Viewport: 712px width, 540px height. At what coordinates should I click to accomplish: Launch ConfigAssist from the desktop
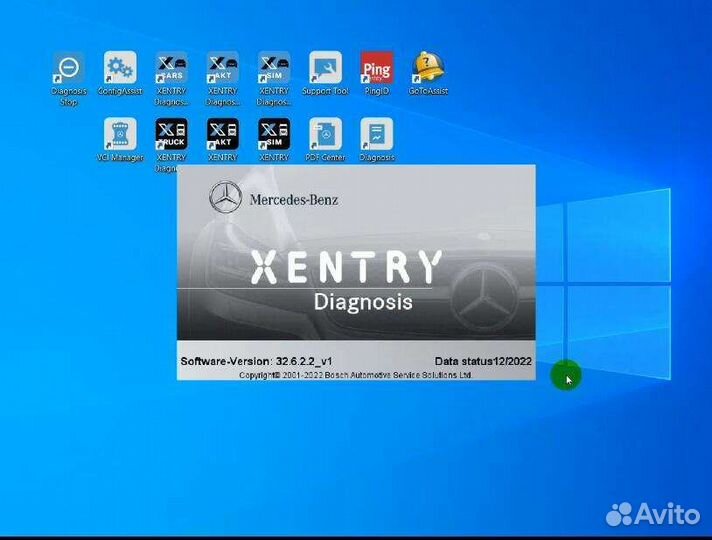(120, 69)
